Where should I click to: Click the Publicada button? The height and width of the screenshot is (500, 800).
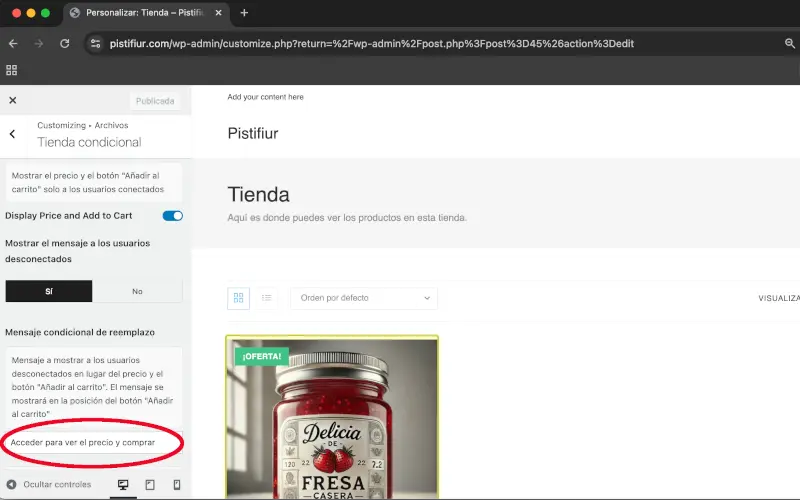point(155,101)
